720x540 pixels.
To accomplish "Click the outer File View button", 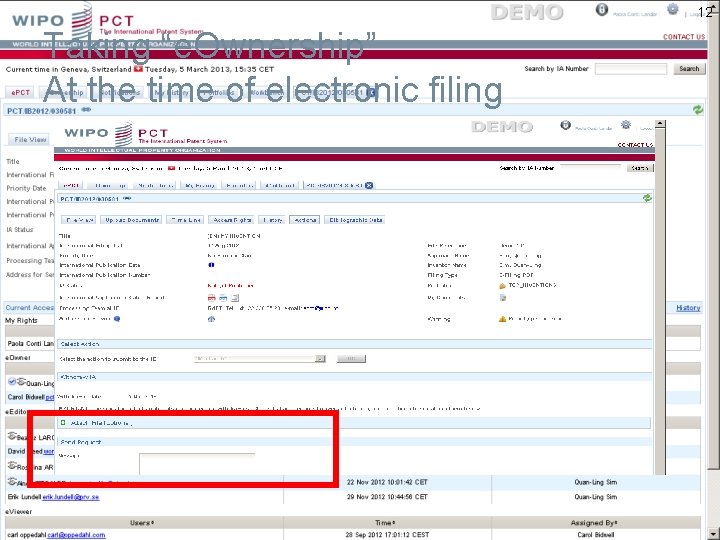I will pyautogui.click(x=30, y=140).
